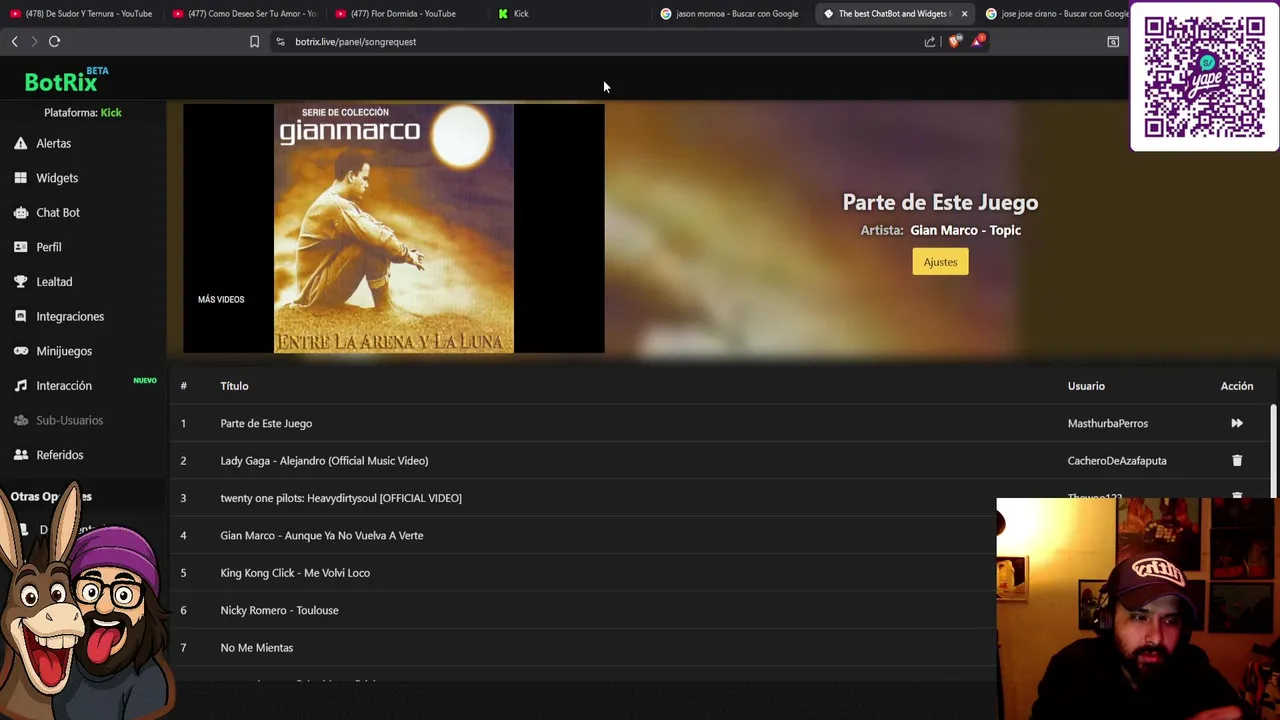Switch to De Sudor Y Ternura YouTube tab
This screenshot has height=720, width=1280.
coord(82,14)
